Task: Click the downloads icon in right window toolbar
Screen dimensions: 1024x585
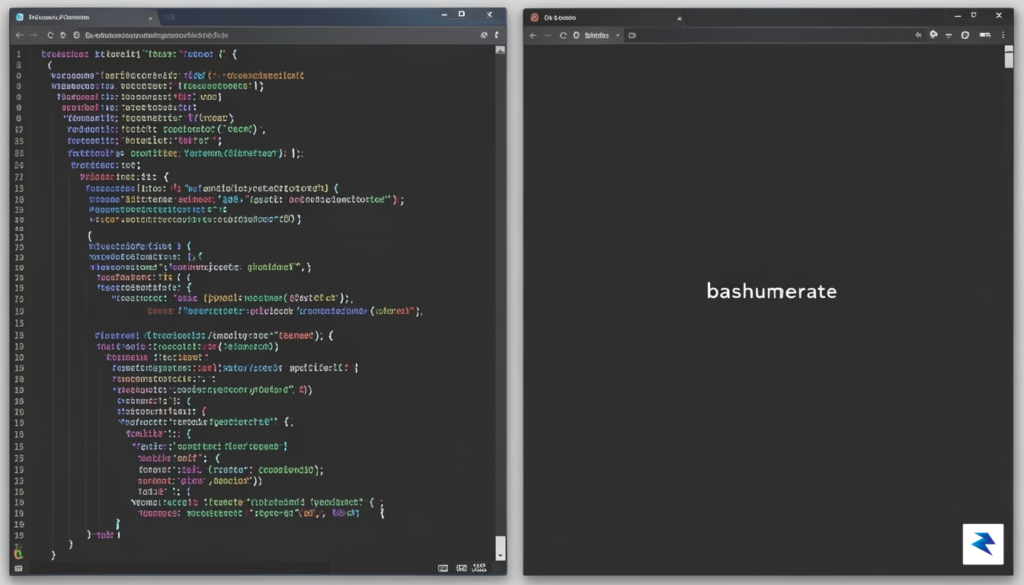Action: click(x=949, y=35)
